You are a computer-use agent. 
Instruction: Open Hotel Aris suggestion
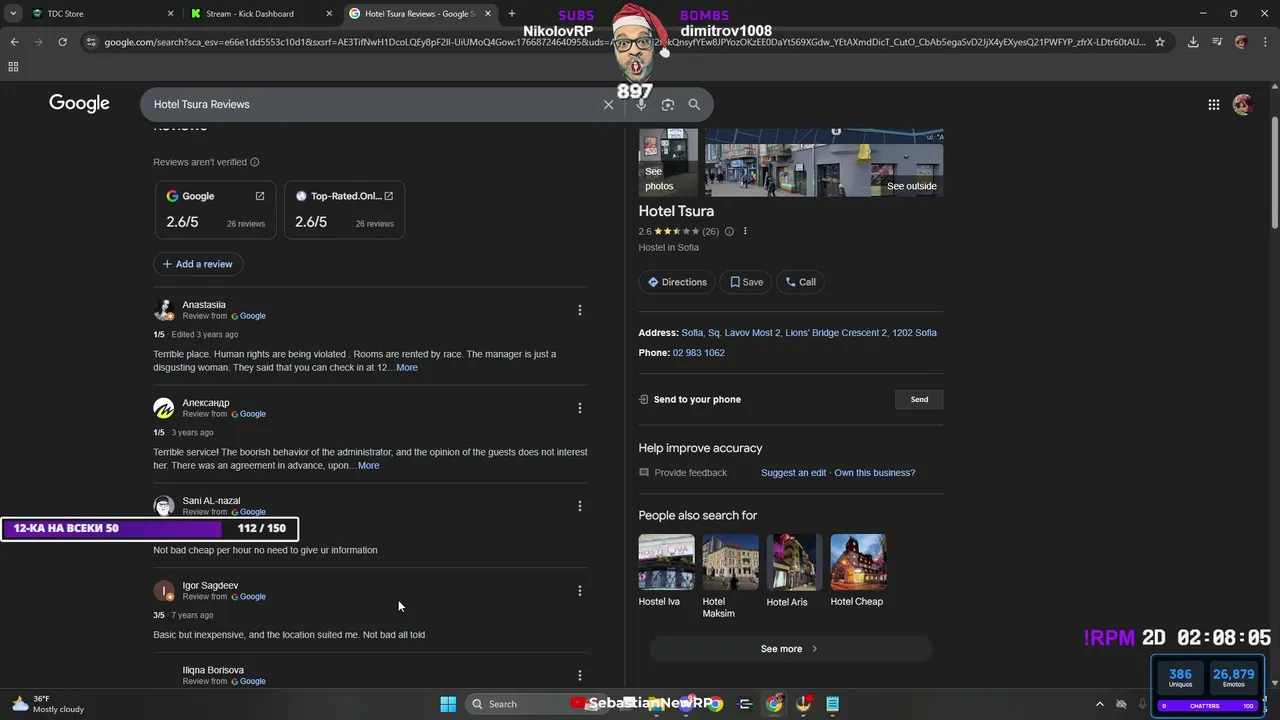click(x=794, y=570)
